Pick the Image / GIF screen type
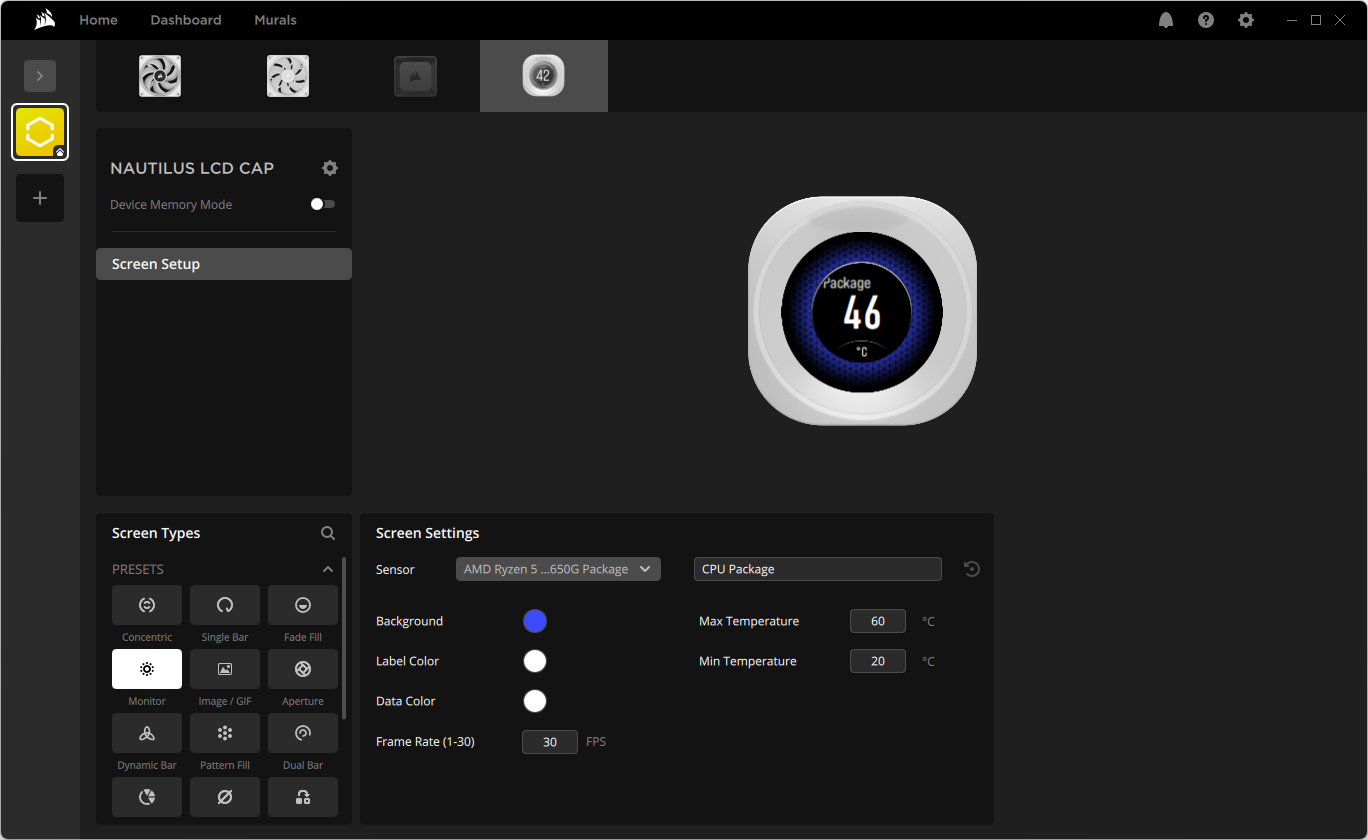Viewport: 1368px width, 840px height. (225, 669)
